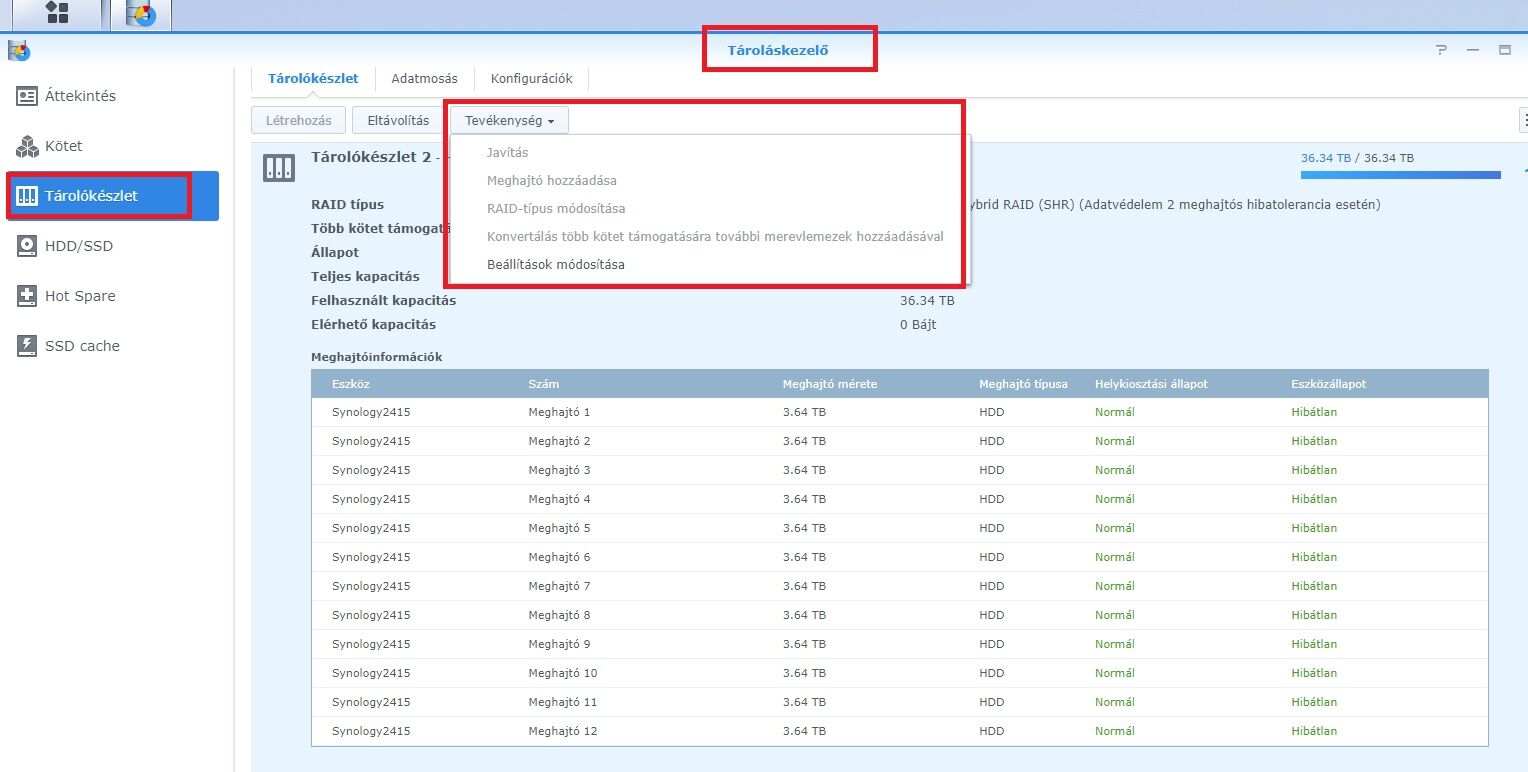This screenshot has height=772, width=1528.
Task: Click the Storage Manager taskbar icon
Action: click(x=141, y=14)
